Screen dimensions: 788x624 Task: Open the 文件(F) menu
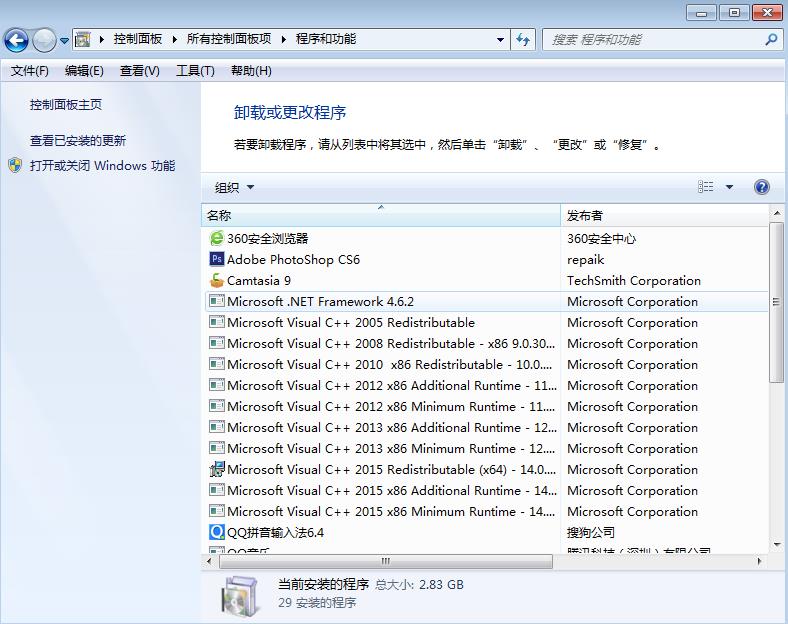[x=29, y=71]
